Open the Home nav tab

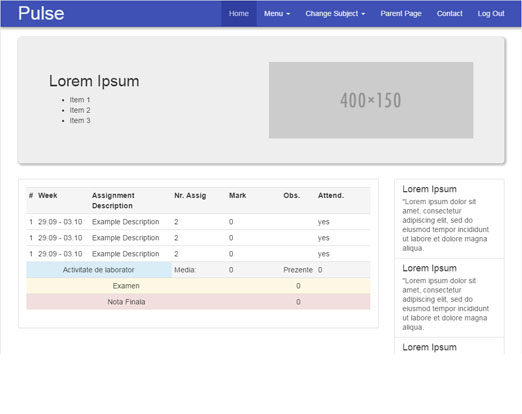click(x=239, y=14)
